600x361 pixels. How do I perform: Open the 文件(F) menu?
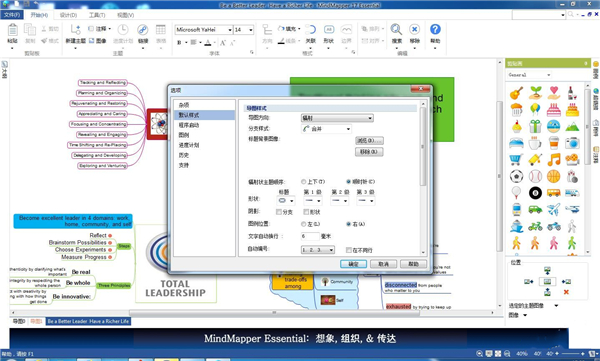point(12,15)
